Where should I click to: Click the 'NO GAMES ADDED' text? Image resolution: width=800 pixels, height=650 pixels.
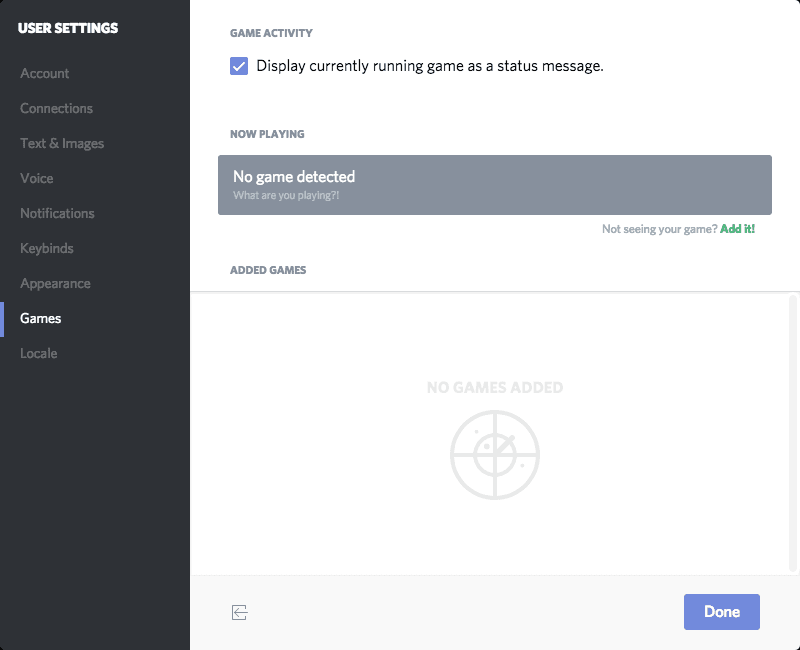494,387
